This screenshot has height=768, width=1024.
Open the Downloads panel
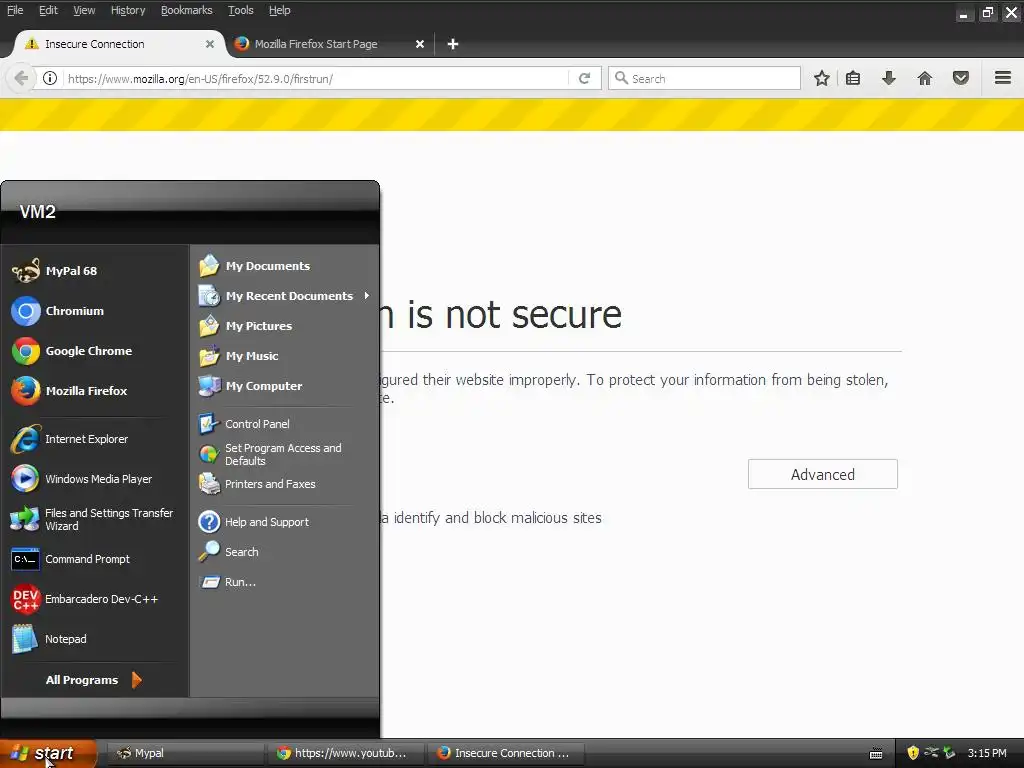(889, 78)
